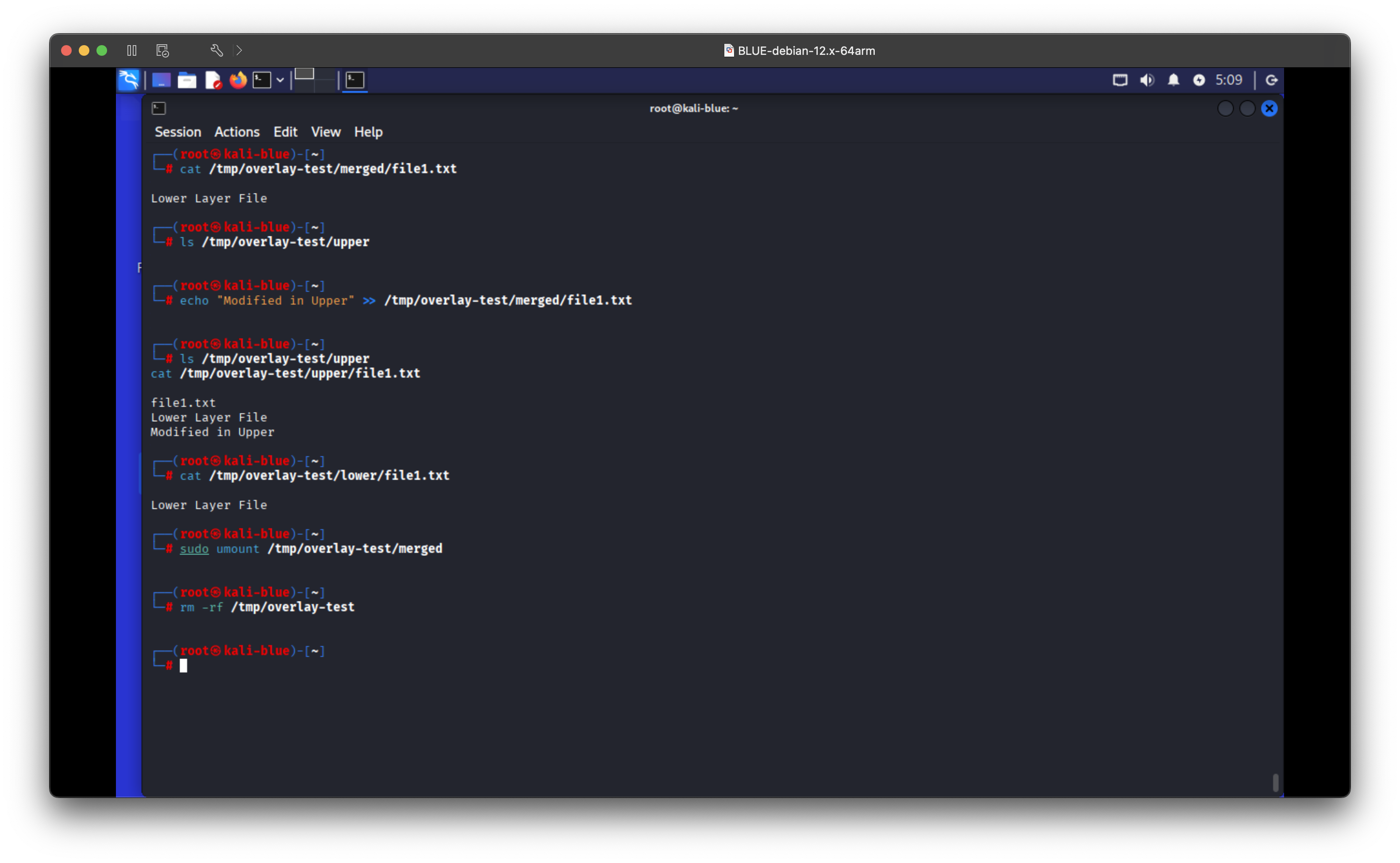The height and width of the screenshot is (863, 1400).
Task: Launch Firefox from the panel
Action: click(238, 80)
